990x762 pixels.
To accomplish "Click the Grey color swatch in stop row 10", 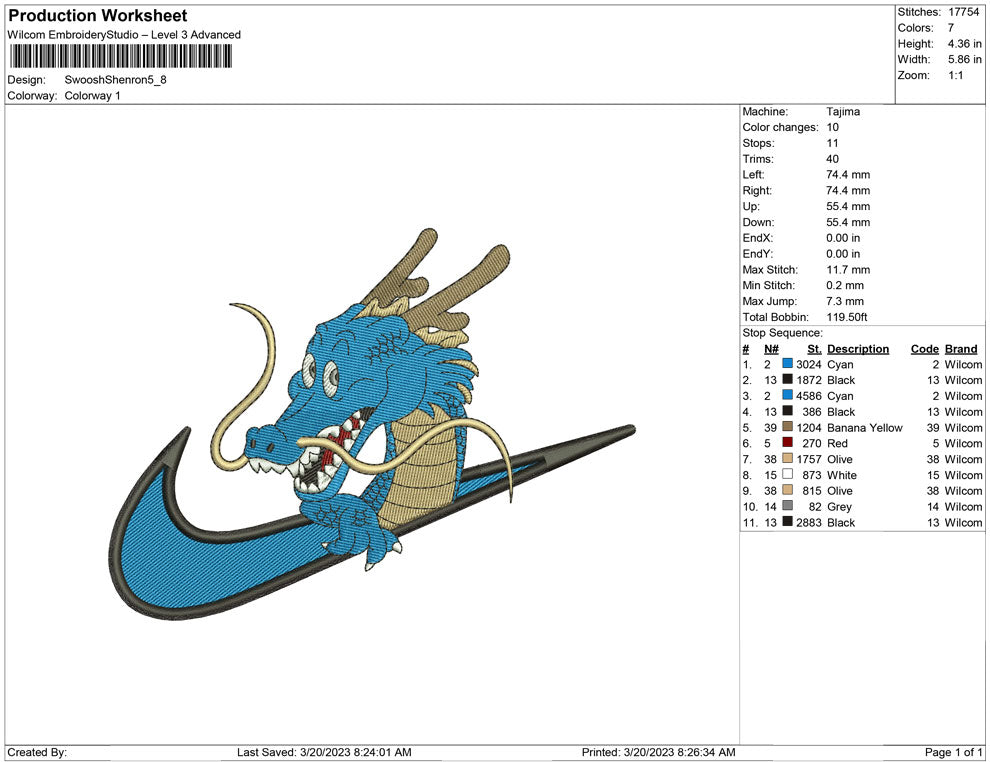I will coord(788,507).
